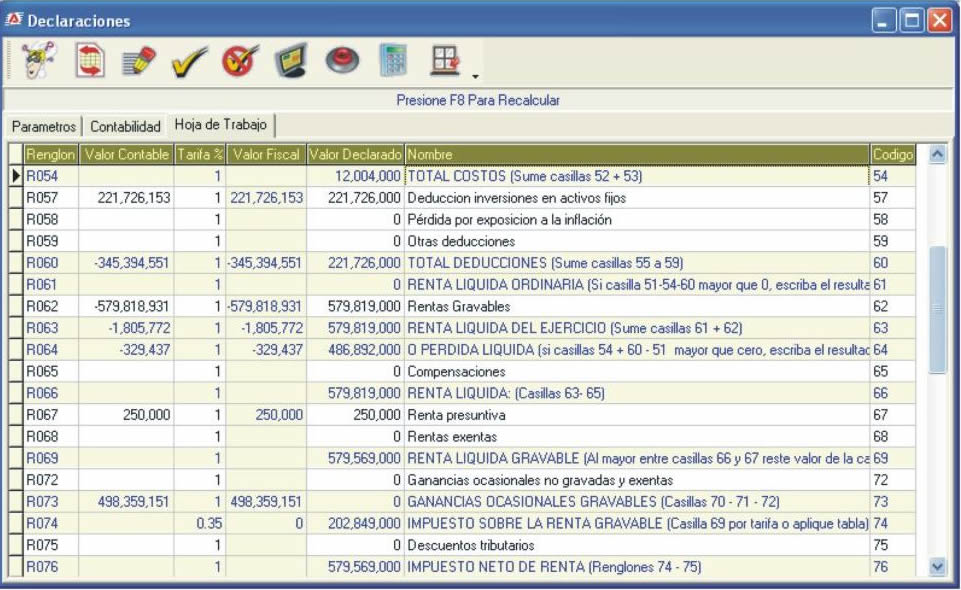The image size is (961, 590).
Task: Click the vertical scrollbar thumb
Action: tap(937, 309)
